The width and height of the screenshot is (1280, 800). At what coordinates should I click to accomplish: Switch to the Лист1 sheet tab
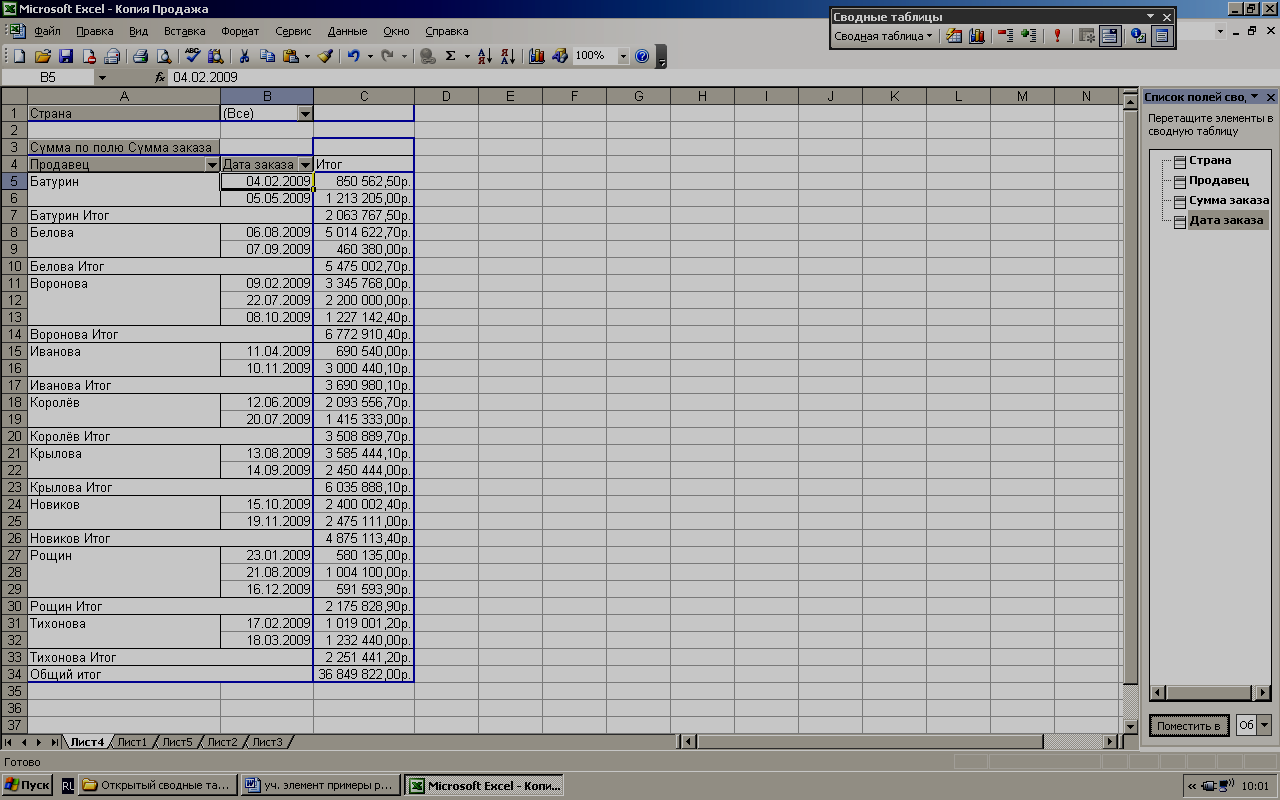click(x=131, y=742)
